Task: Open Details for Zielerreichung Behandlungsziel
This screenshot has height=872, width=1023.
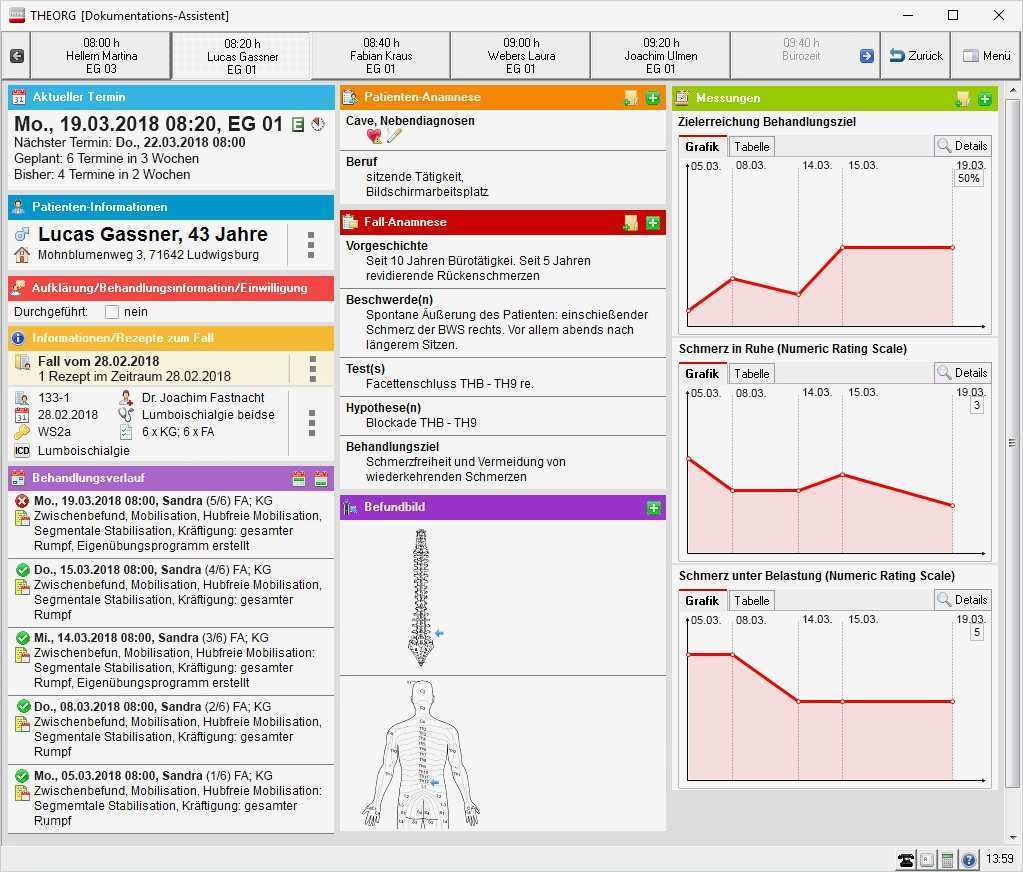Action: coord(962,145)
